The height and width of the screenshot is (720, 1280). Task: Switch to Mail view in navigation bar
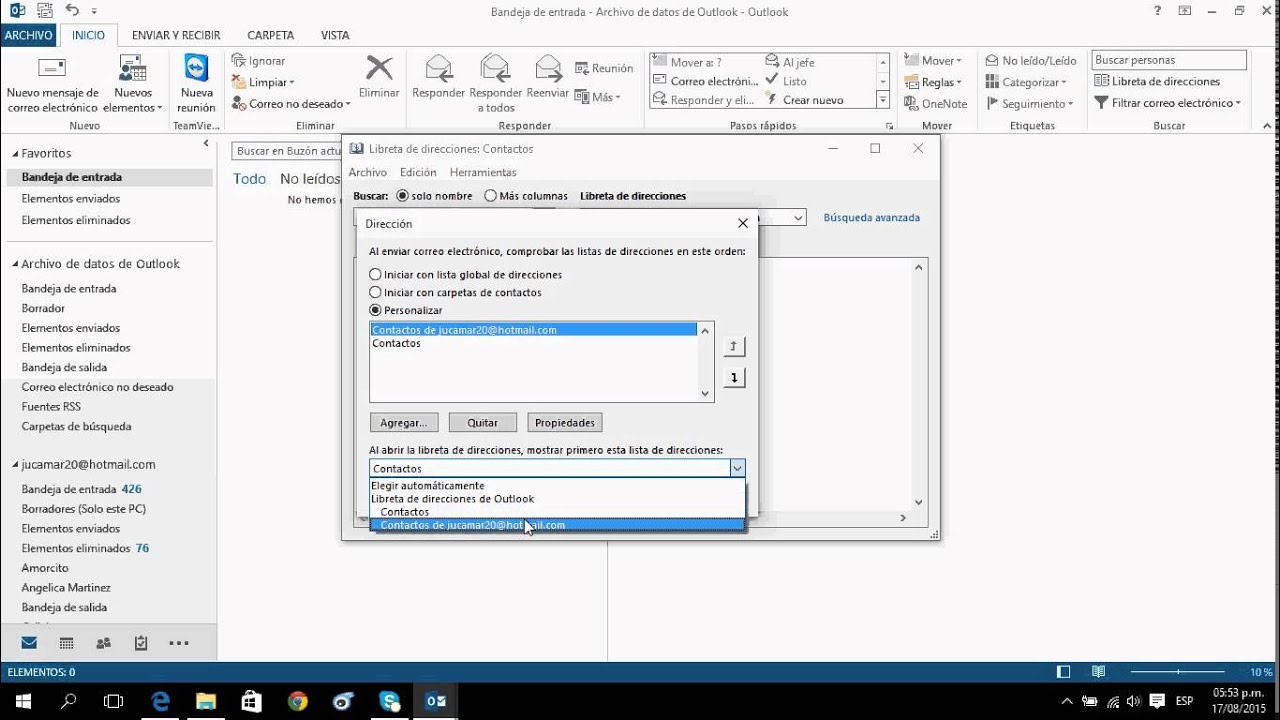(x=29, y=643)
